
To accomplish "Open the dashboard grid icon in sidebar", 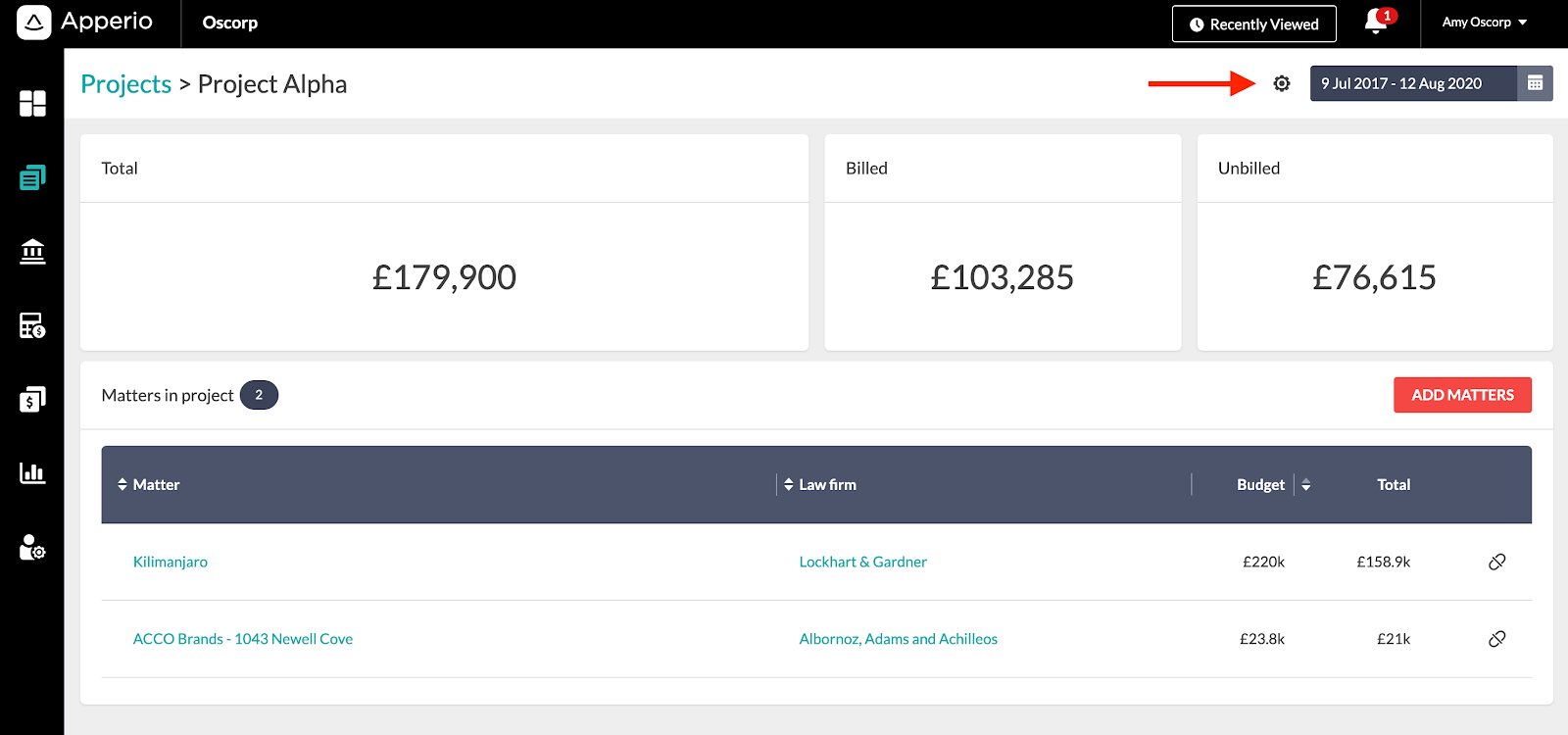I will point(32,104).
